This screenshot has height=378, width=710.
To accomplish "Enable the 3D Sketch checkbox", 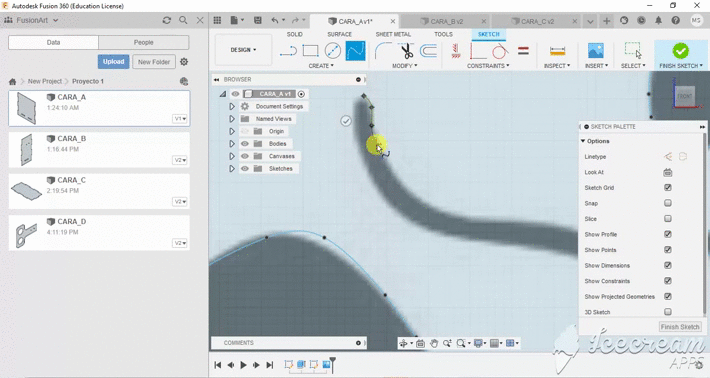I will (x=667, y=312).
